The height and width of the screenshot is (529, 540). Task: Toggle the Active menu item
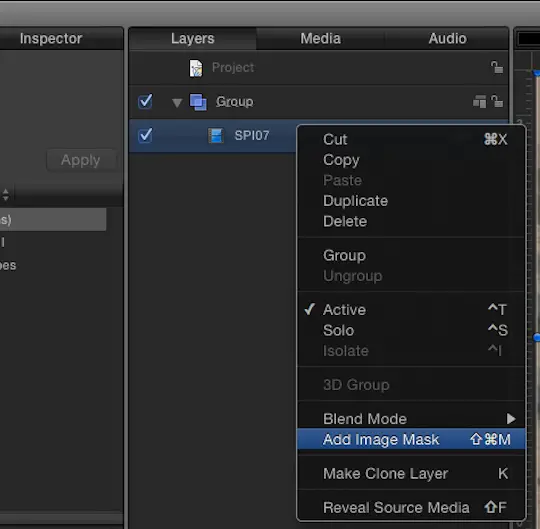[x=411, y=310]
